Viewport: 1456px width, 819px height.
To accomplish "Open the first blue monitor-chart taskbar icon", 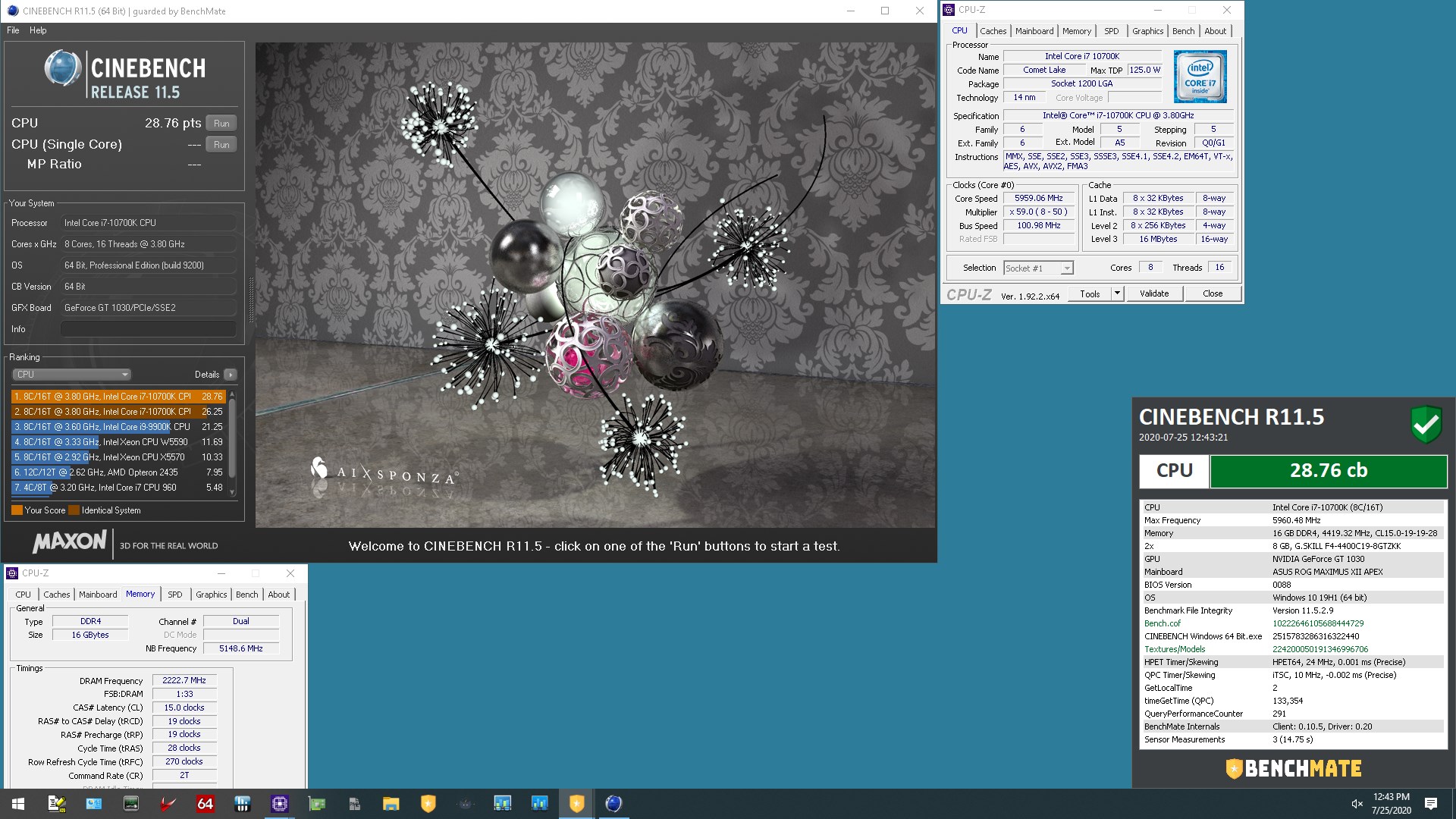I will tap(503, 804).
